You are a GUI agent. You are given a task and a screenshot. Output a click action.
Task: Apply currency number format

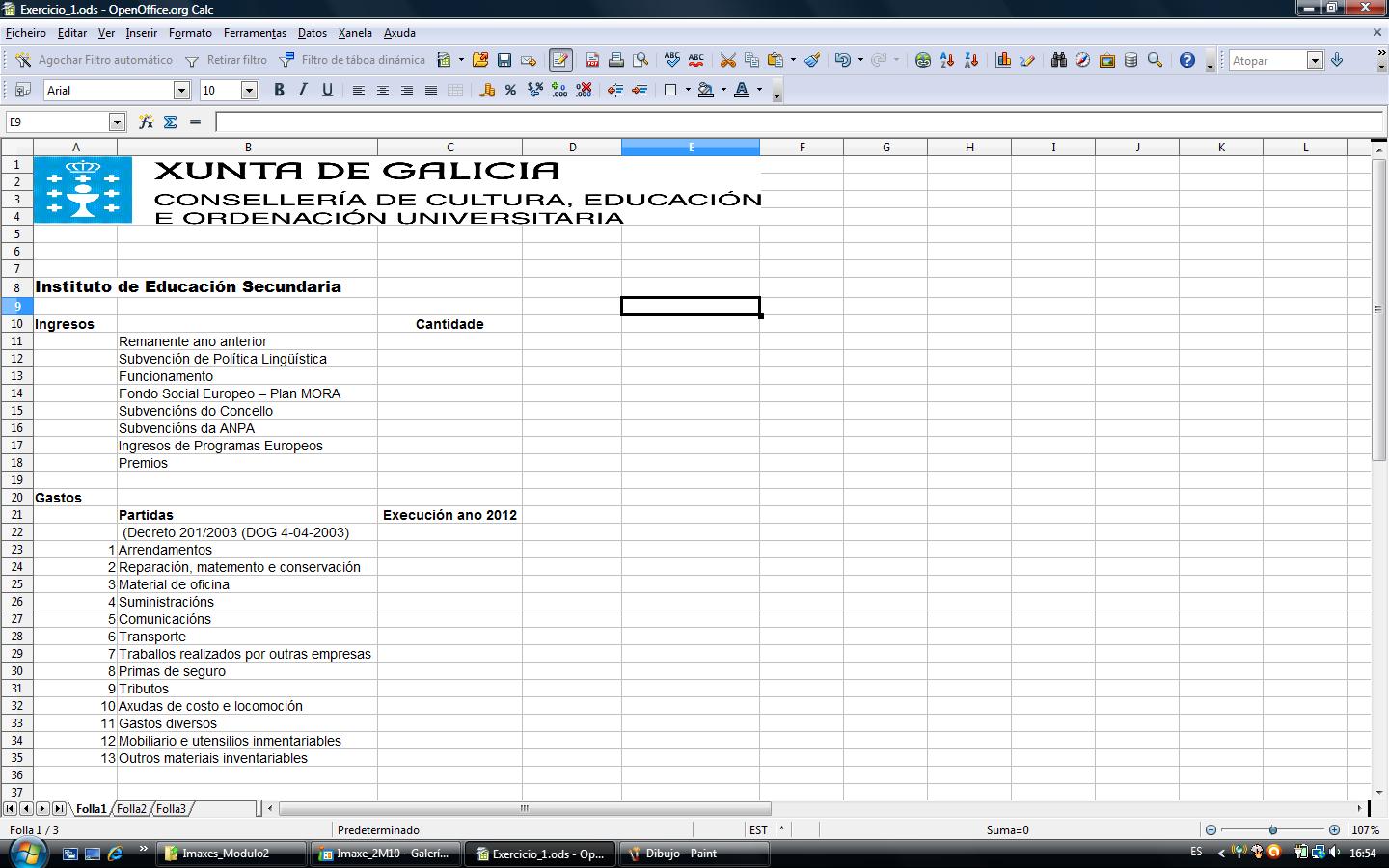[487, 91]
